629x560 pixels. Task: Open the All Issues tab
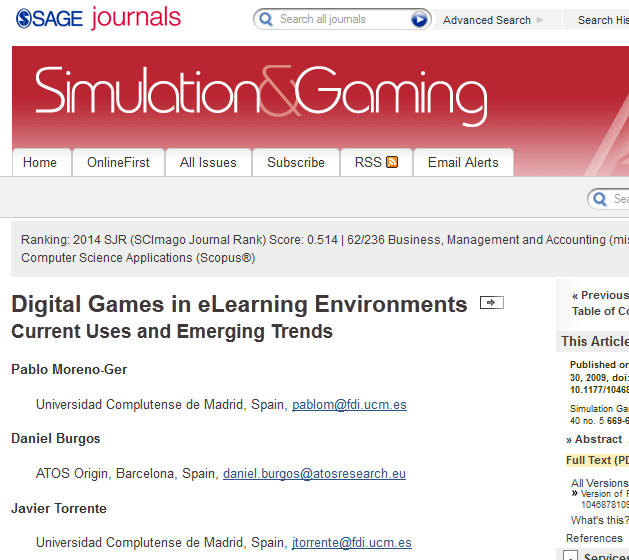coord(208,162)
